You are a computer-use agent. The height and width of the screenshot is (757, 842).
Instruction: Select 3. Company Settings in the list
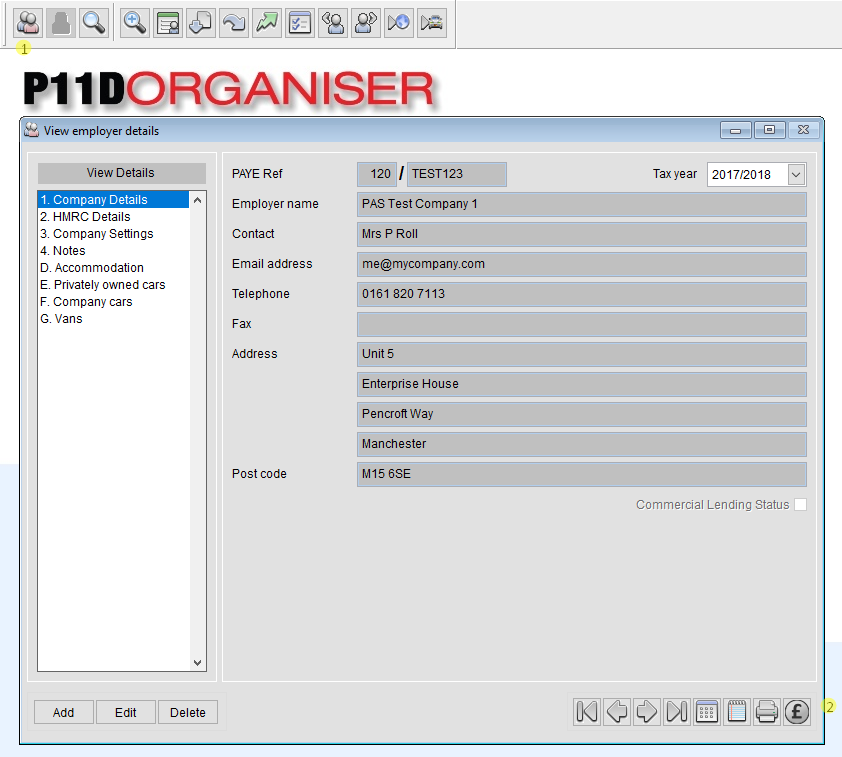coord(113,234)
